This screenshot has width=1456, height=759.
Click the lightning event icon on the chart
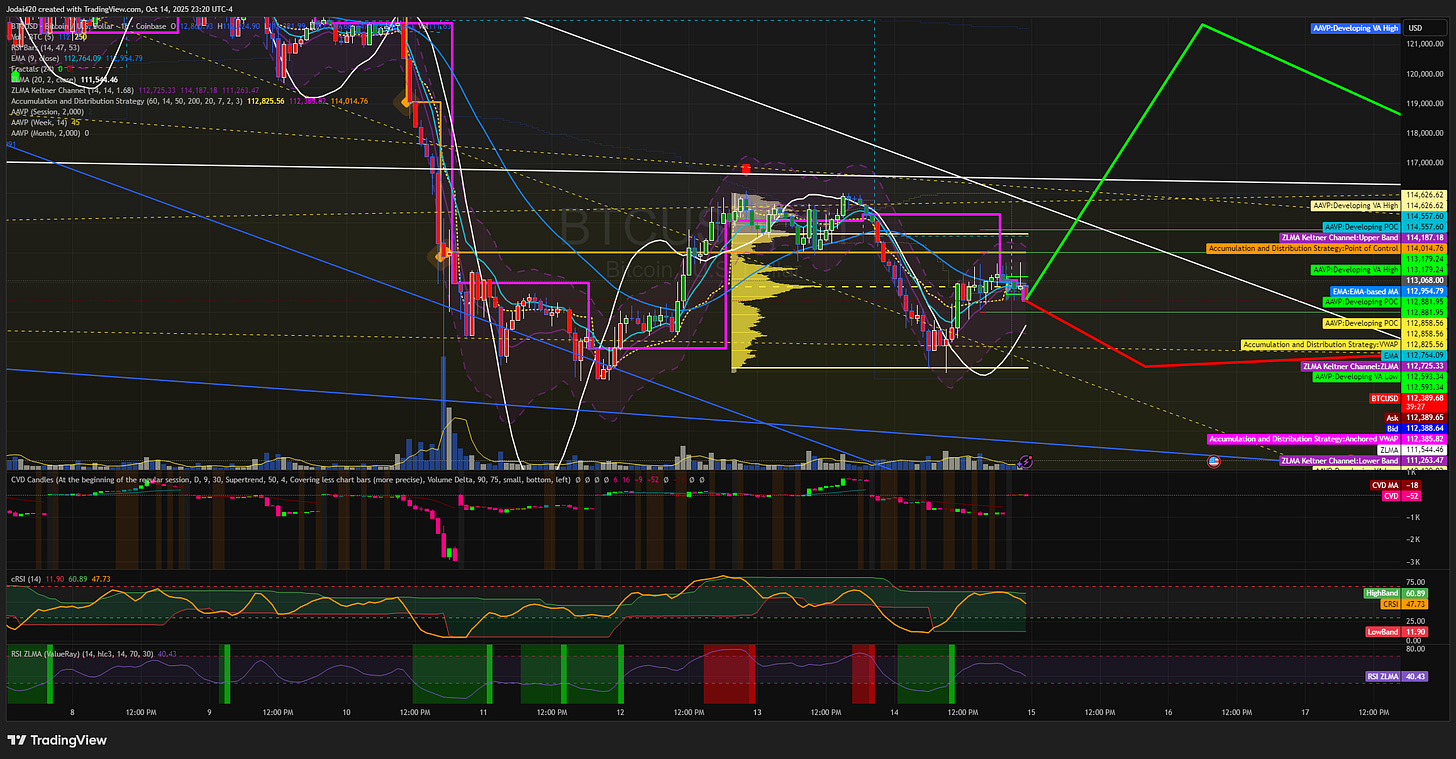(x=1025, y=462)
